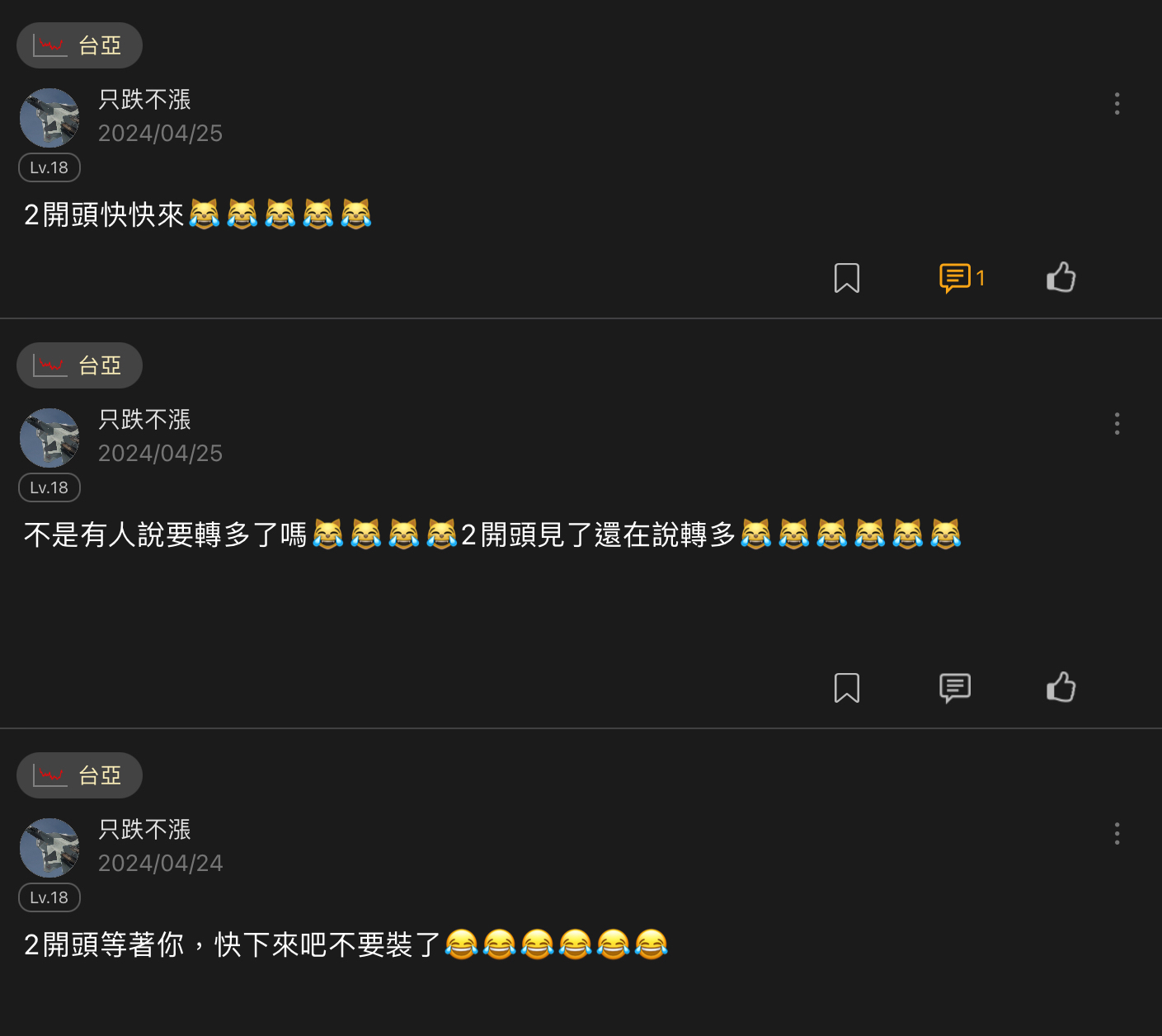
Task: Open avatar of first post author
Action: [x=49, y=118]
